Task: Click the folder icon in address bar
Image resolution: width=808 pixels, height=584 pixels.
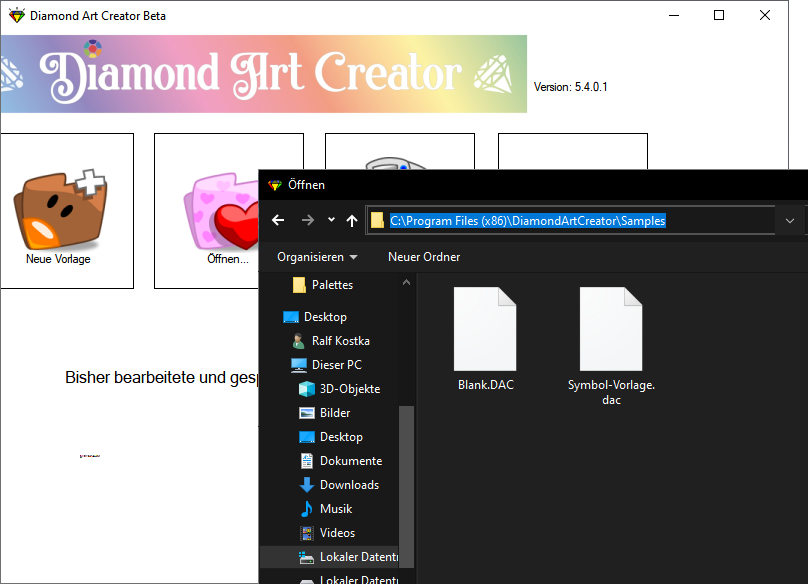Action: (x=377, y=221)
